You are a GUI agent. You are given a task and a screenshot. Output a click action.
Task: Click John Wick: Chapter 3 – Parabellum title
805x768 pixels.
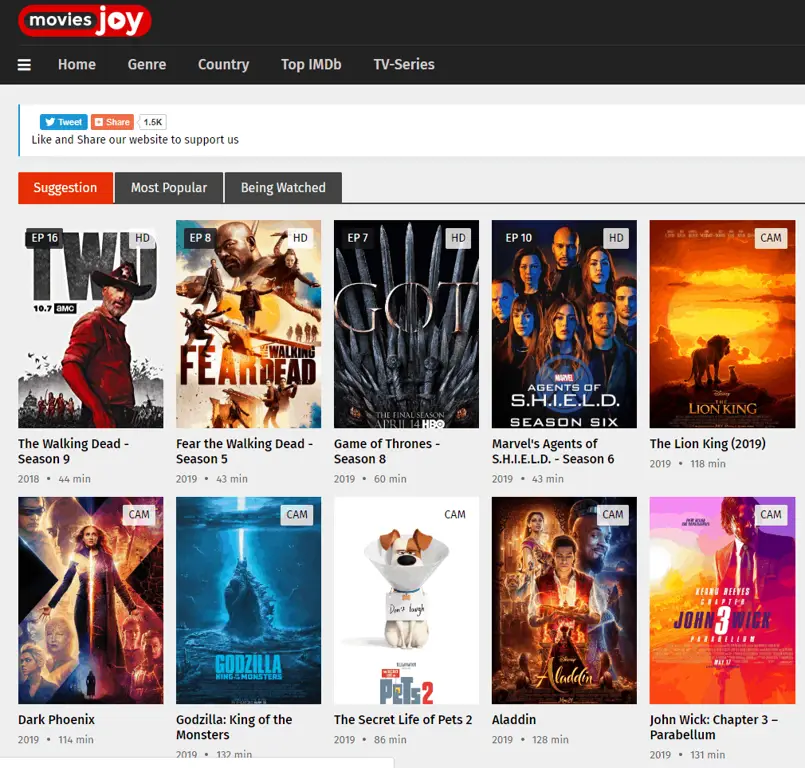point(714,727)
